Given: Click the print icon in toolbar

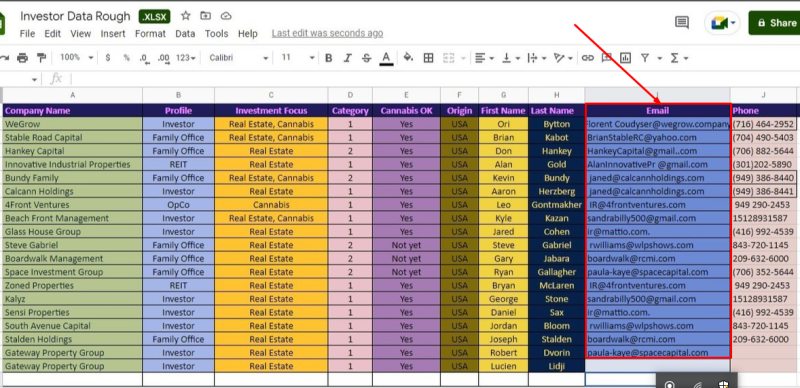Looking at the screenshot, I should [22, 58].
